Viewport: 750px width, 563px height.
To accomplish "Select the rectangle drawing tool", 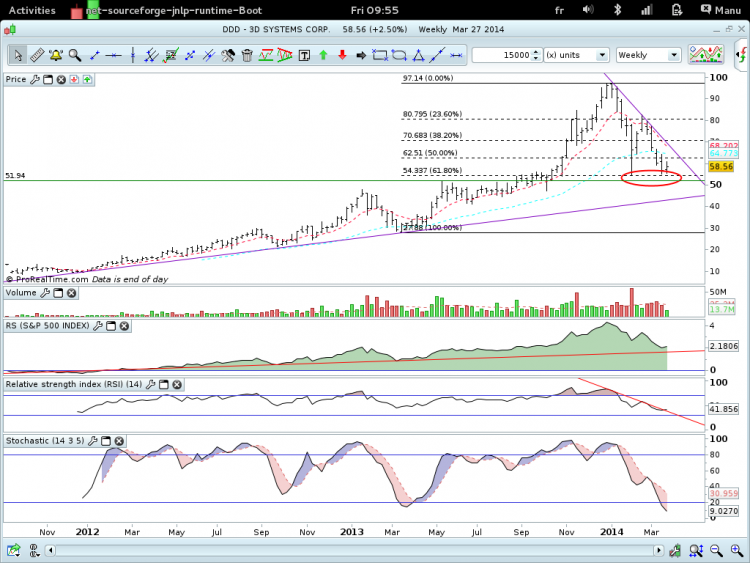I will 380,55.
